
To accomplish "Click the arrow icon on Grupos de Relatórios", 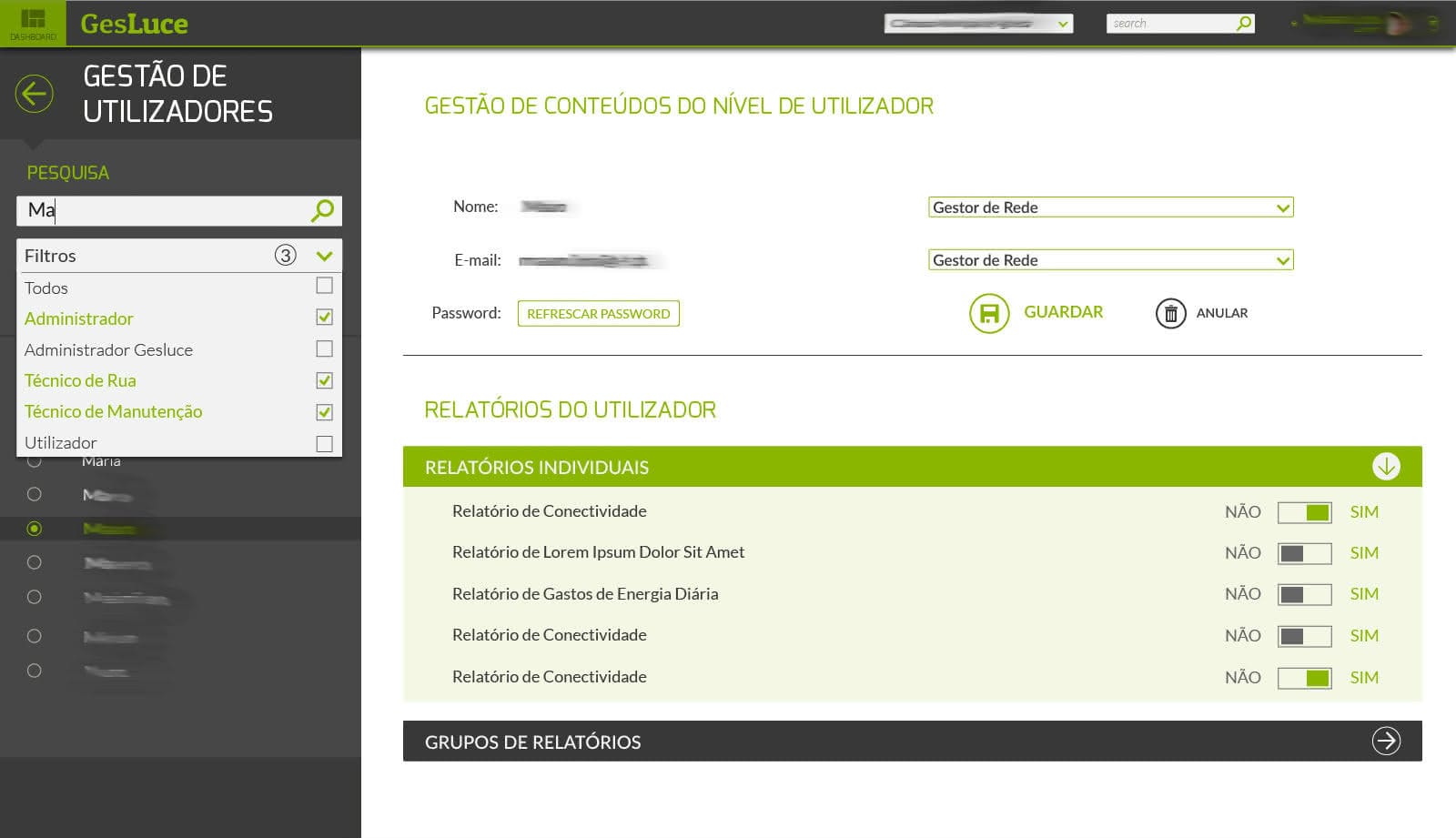I will pyautogui.click(x=1386, y=741).
